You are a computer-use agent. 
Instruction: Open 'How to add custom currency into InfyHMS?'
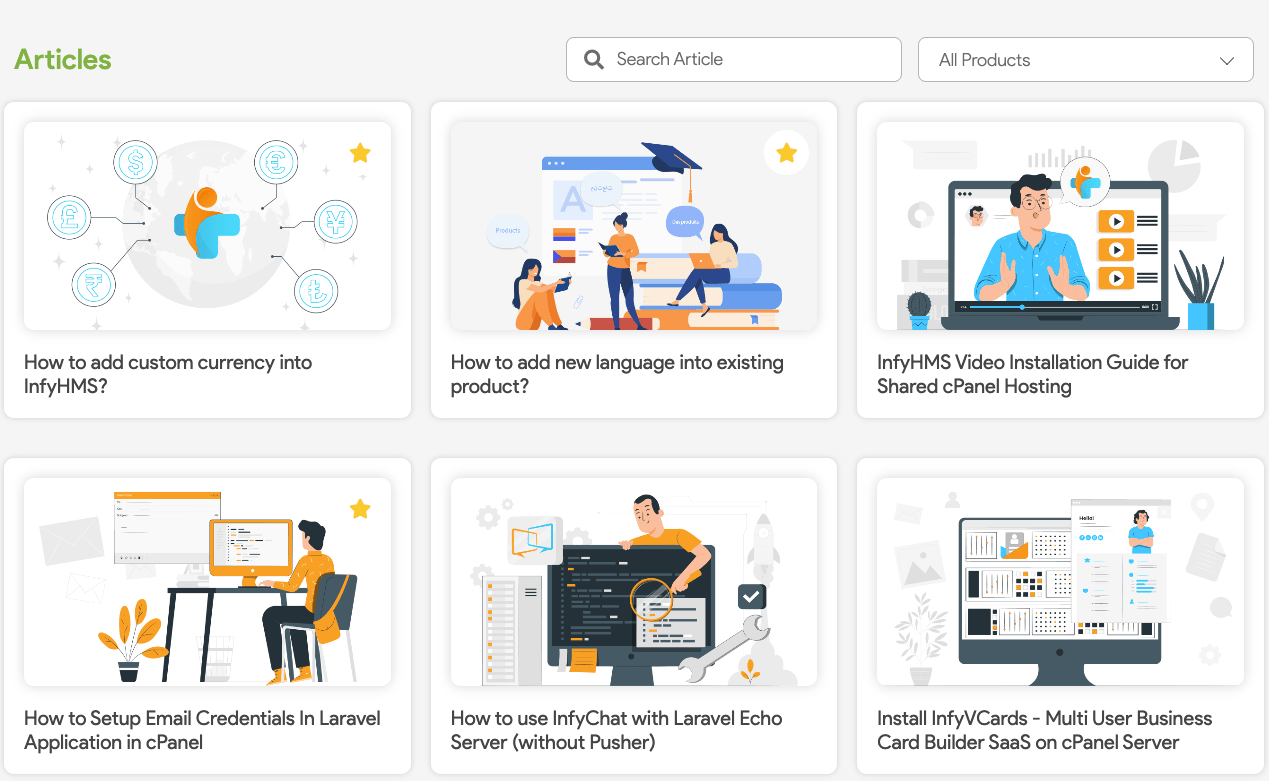point(167,374)
